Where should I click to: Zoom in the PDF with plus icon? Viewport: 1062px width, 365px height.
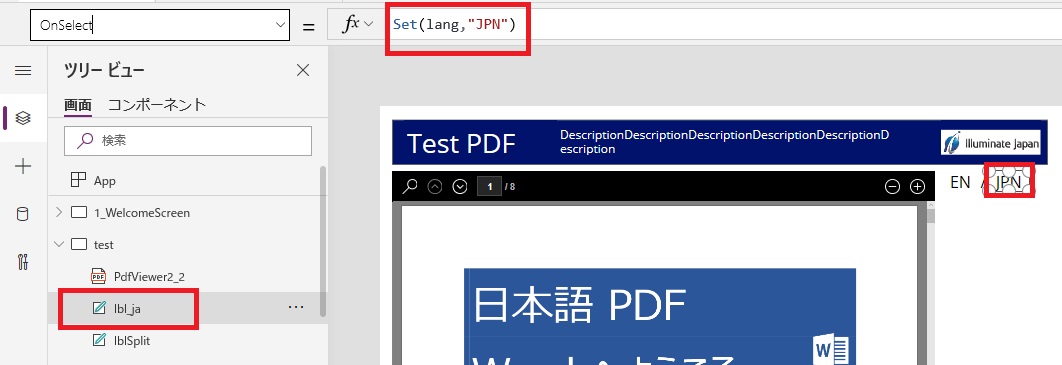pos(917,186)
